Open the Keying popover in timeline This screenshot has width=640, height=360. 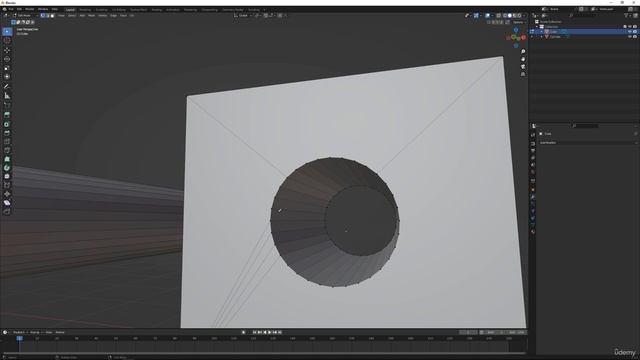[x=36, y=332]
